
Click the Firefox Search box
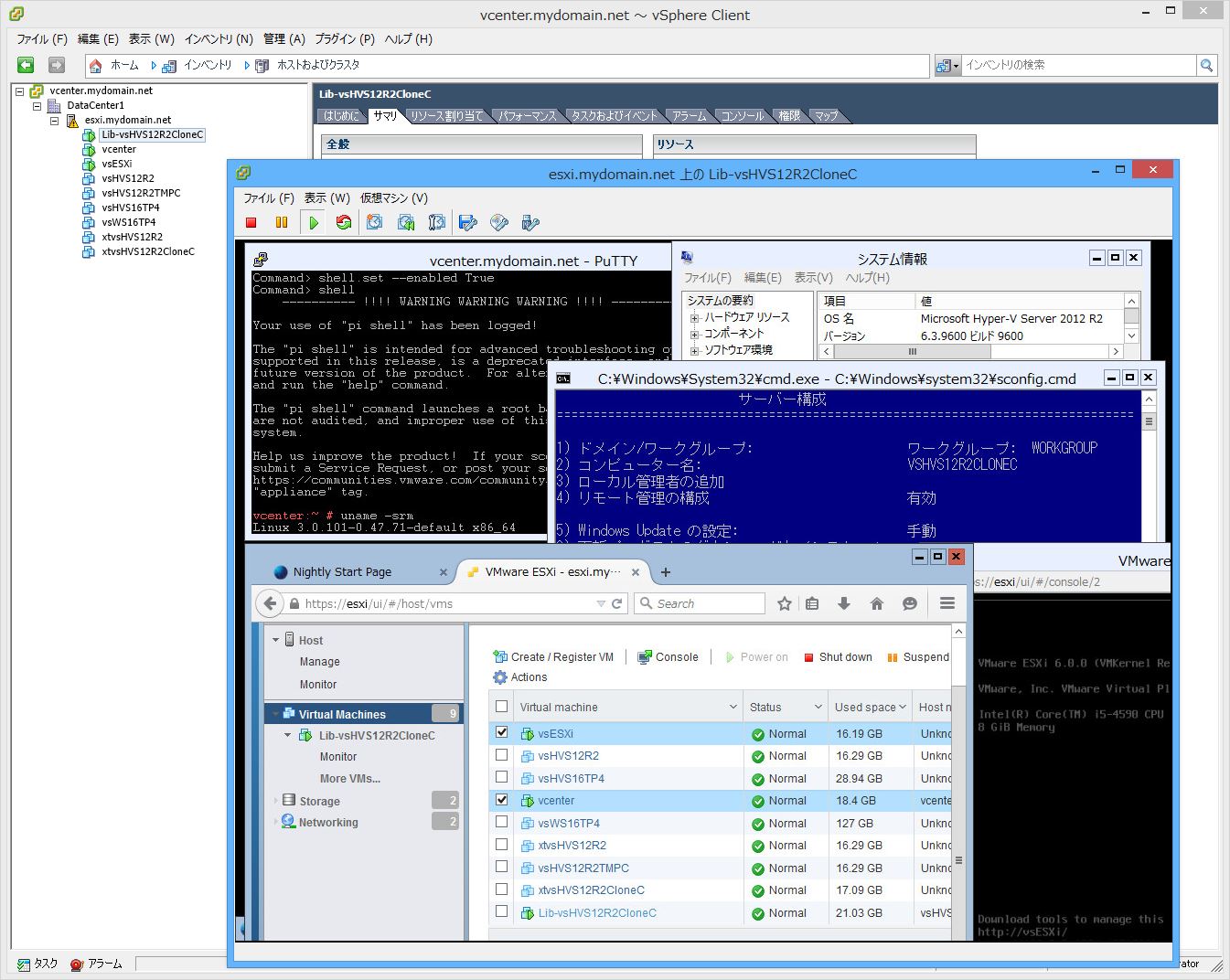coord(700,603)
